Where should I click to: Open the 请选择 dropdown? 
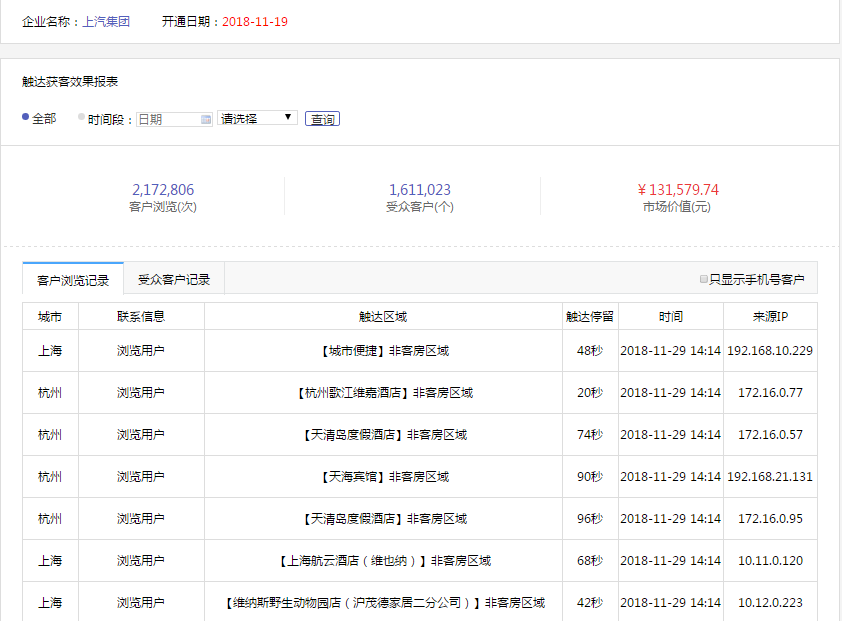tap(257, 118)
